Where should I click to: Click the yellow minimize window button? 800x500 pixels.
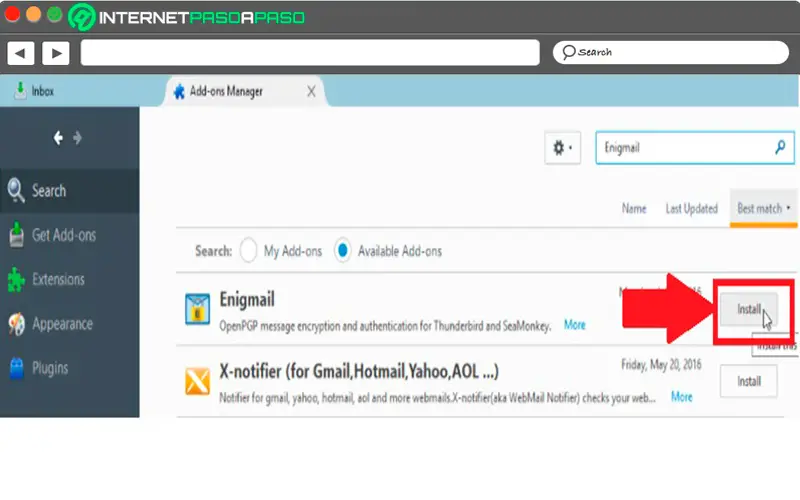pos(34,15)
